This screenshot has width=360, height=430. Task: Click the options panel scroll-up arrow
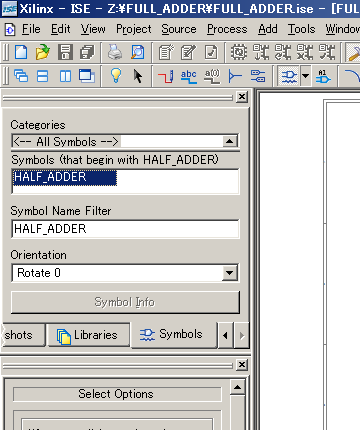237,387
